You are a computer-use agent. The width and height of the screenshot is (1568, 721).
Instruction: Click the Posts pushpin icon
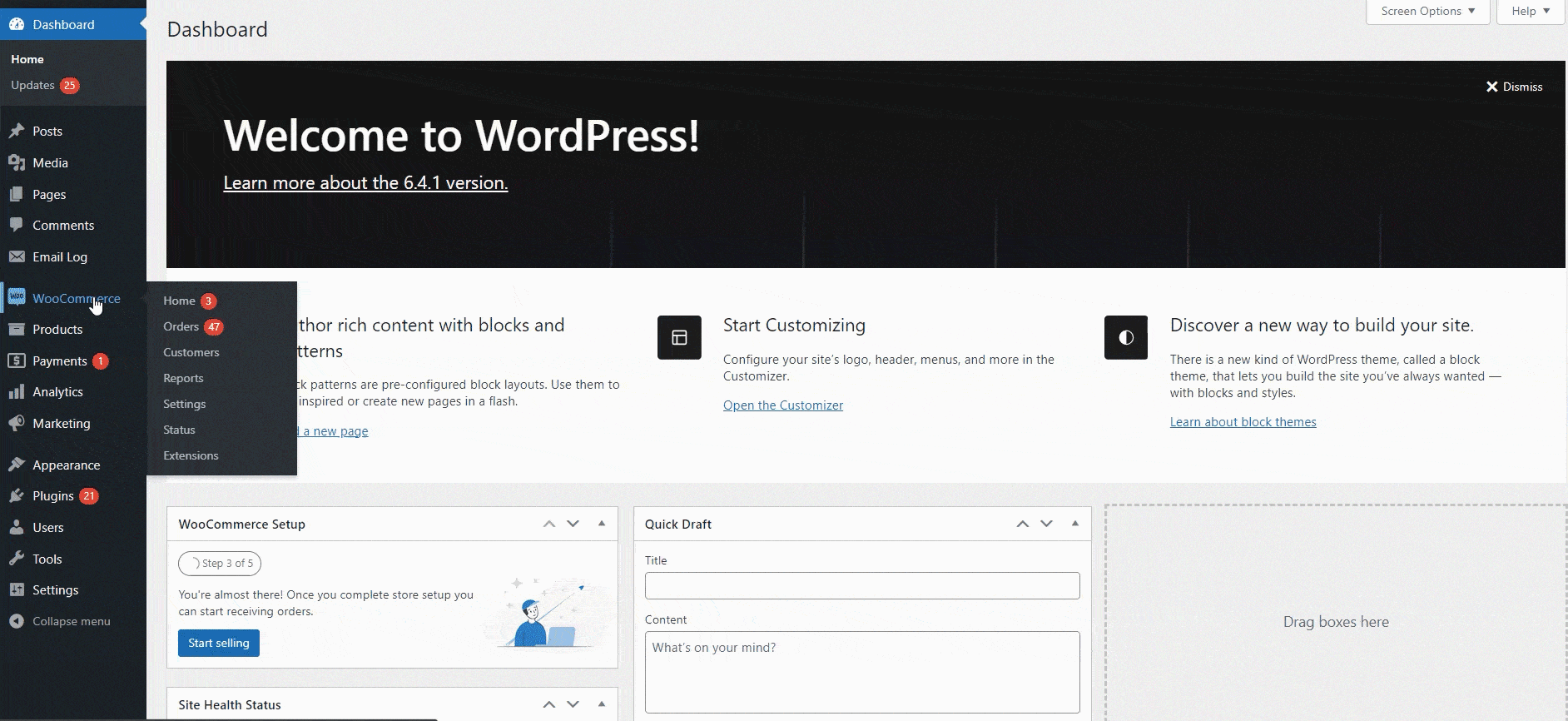click(x=17, y=131)
